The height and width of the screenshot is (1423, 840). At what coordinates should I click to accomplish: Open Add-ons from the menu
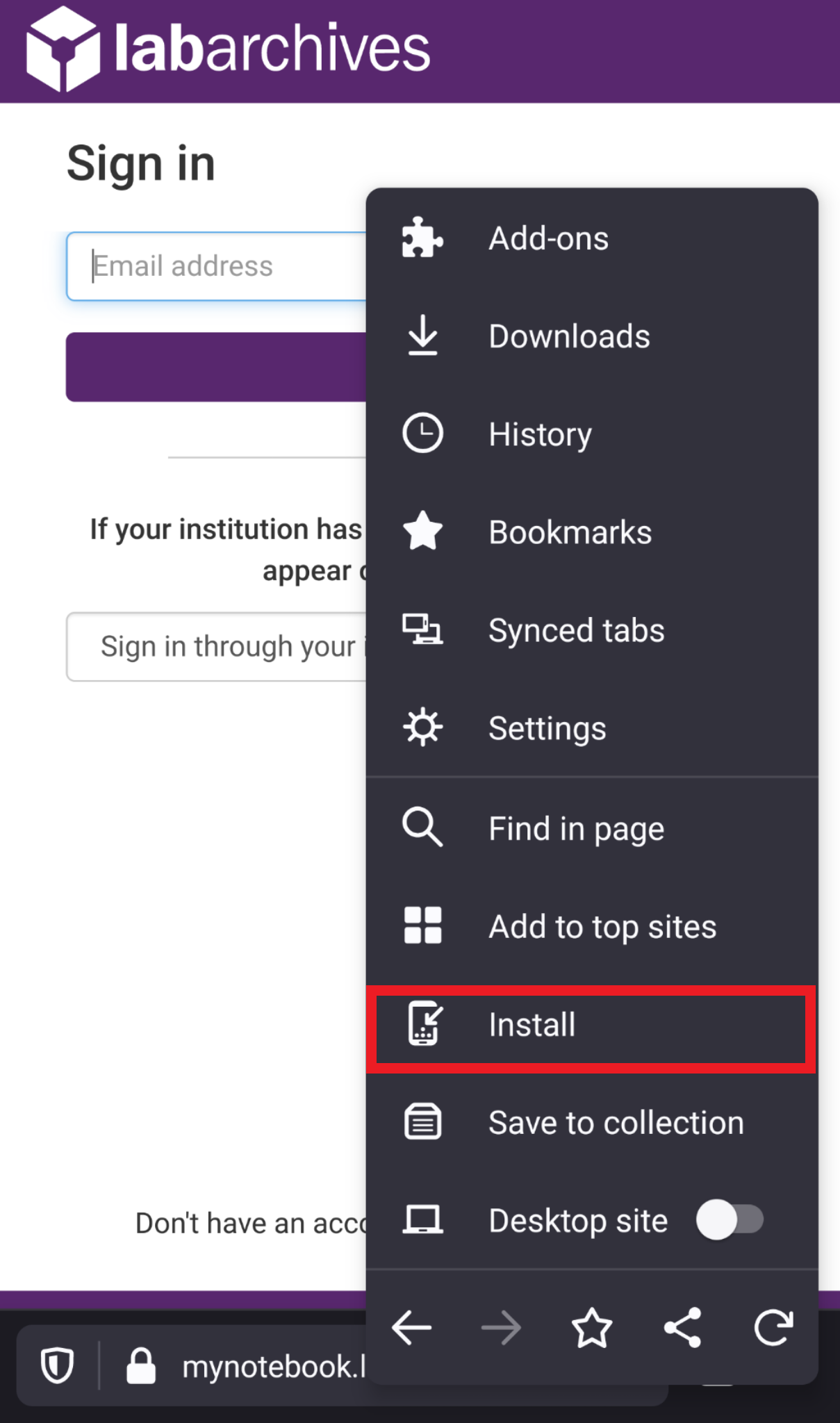point(592,238)
